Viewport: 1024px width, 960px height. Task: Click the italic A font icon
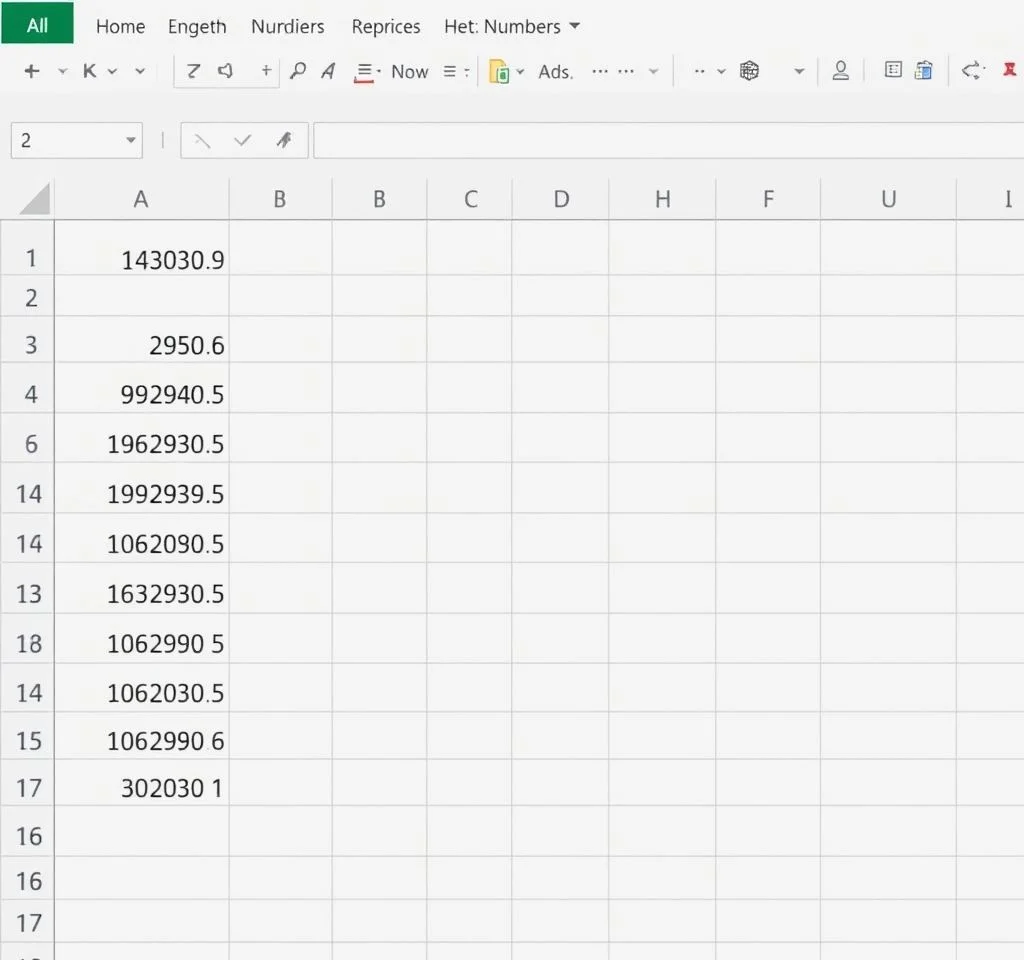click(x=327, y=71)
